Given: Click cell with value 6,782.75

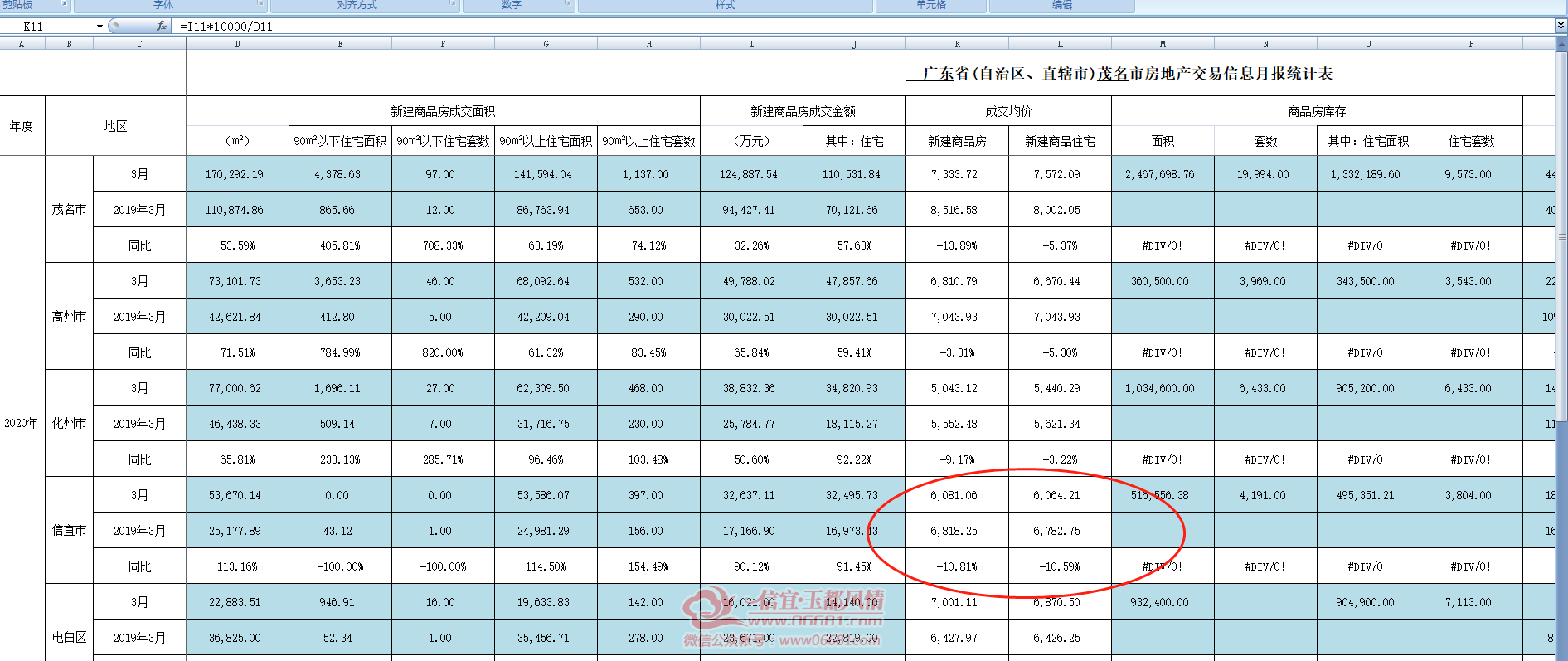Looking at the screenshot, I should 1061,531.
